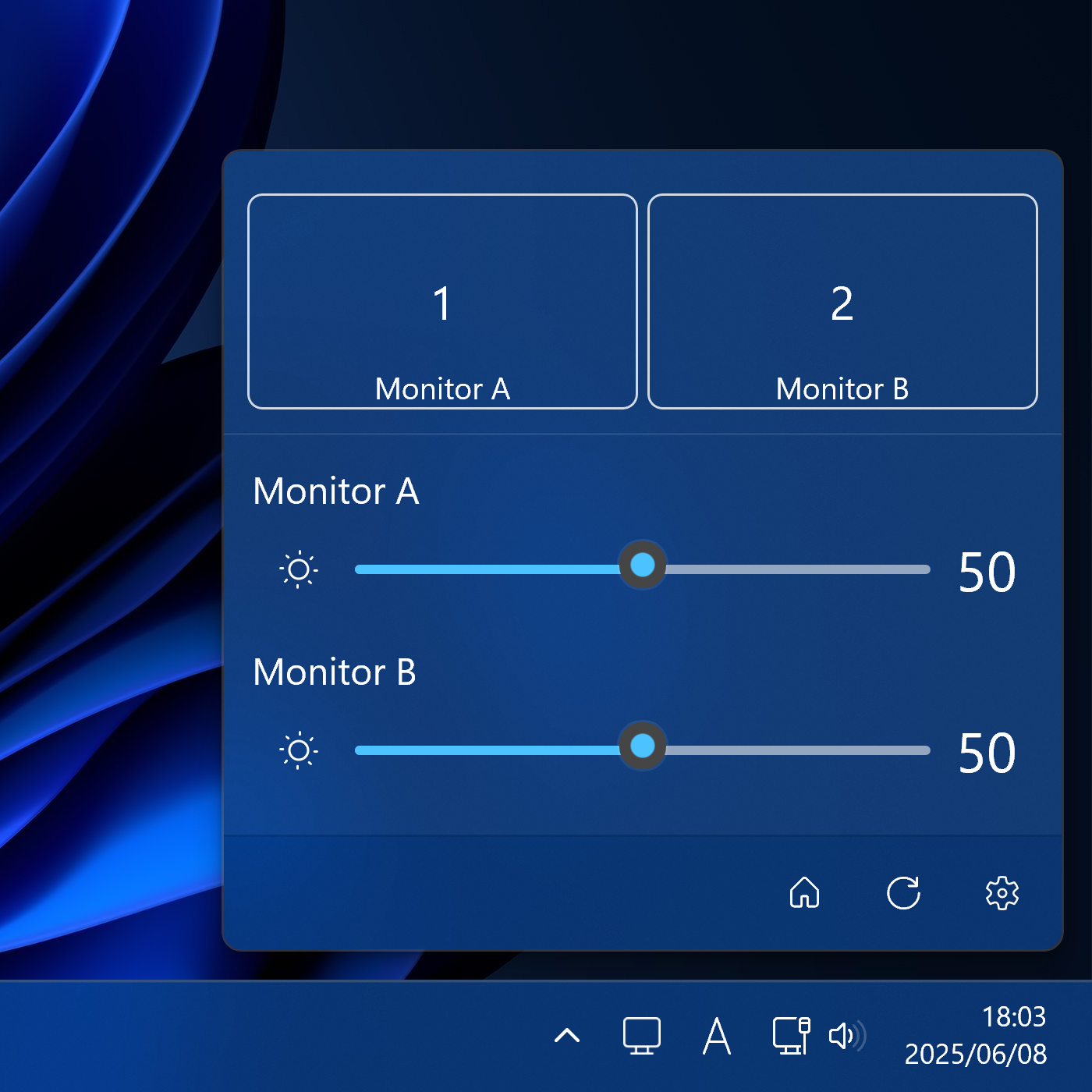Click Monitor A brightness value 50

click(987, 573)
